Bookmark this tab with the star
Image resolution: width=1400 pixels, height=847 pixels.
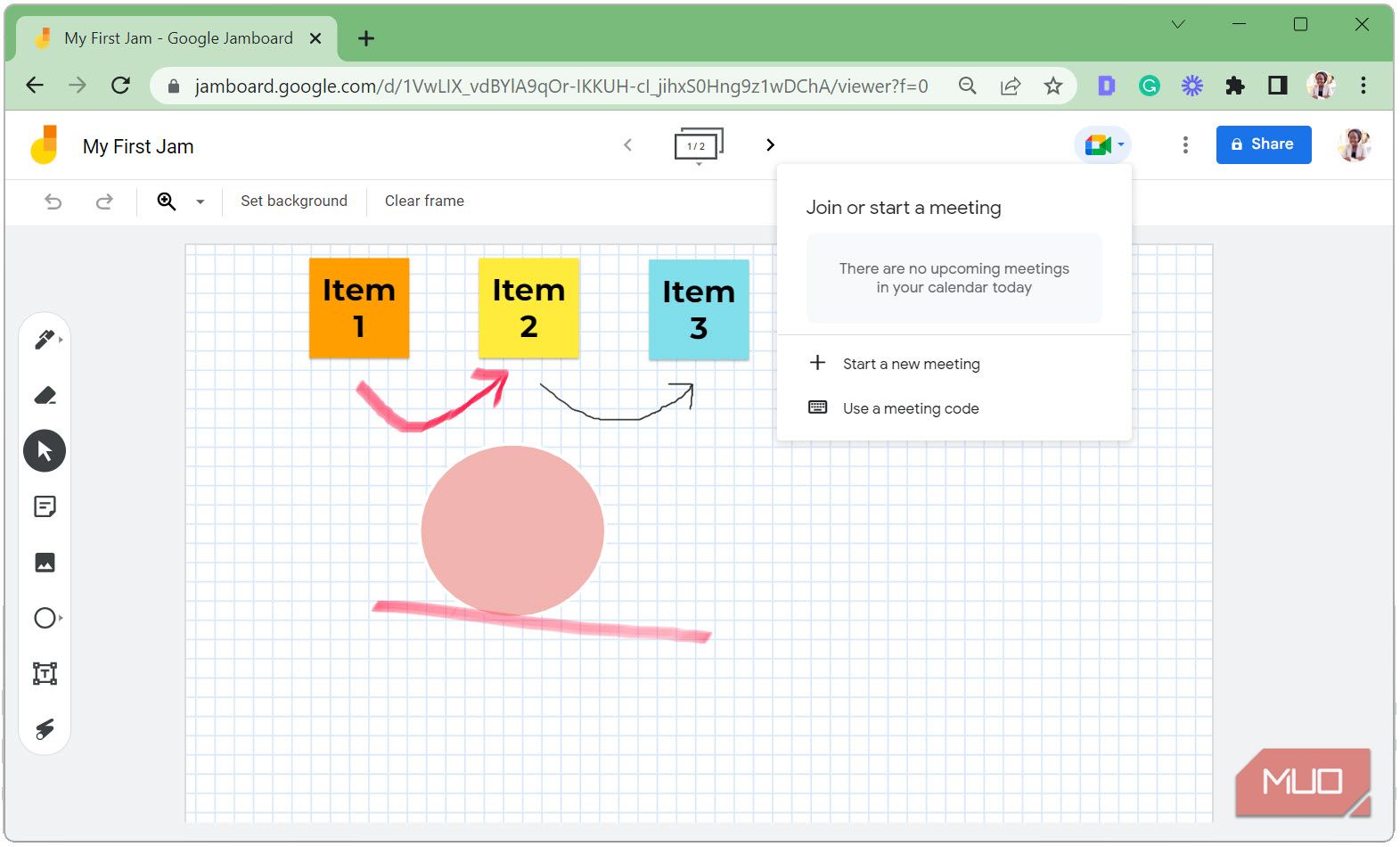click(1053, 86)
